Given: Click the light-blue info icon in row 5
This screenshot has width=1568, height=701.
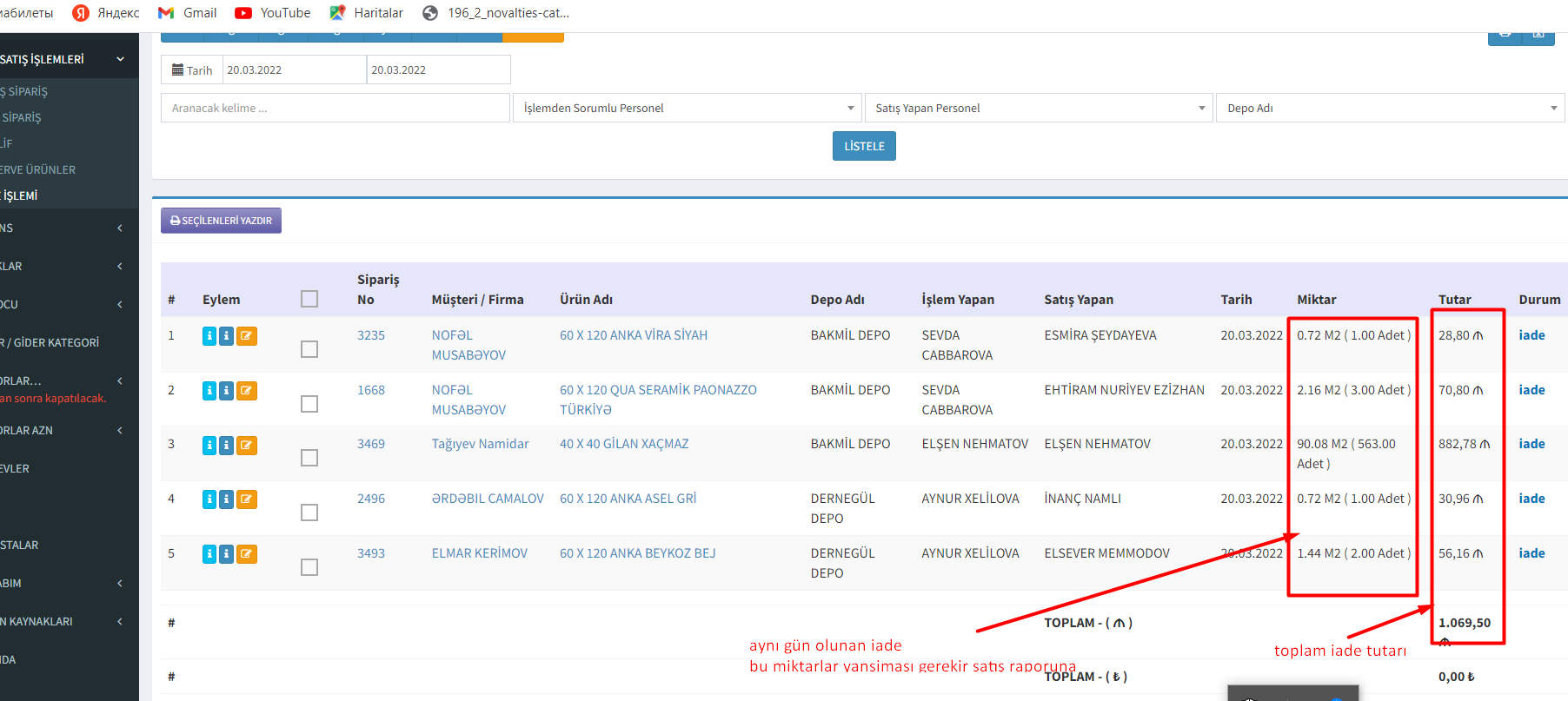Looking at the screenshot, I should coord(209,554).
